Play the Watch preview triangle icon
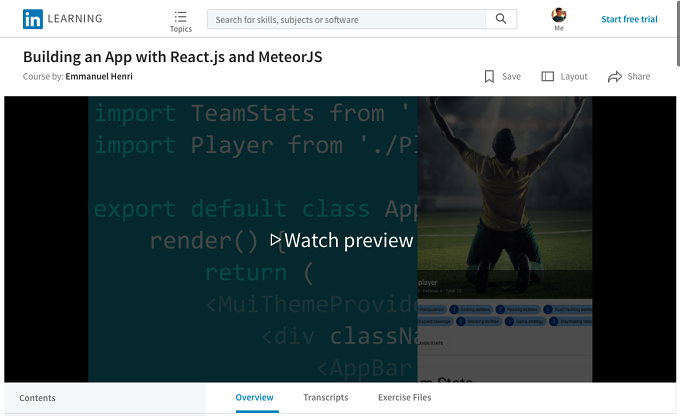 click(x=275, y=240)
